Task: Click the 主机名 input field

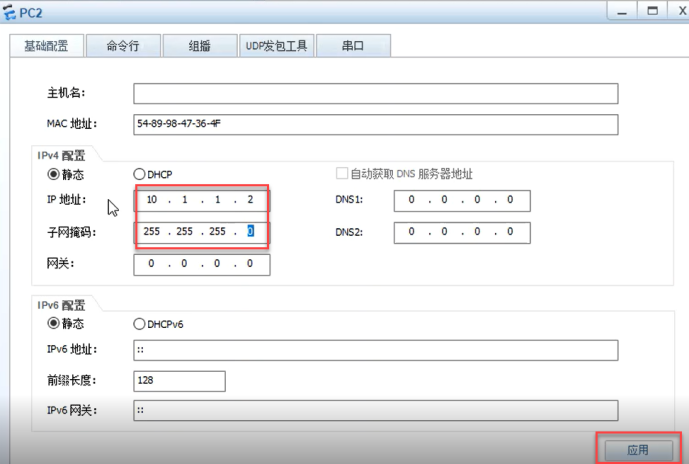Action: coord(375,94)
